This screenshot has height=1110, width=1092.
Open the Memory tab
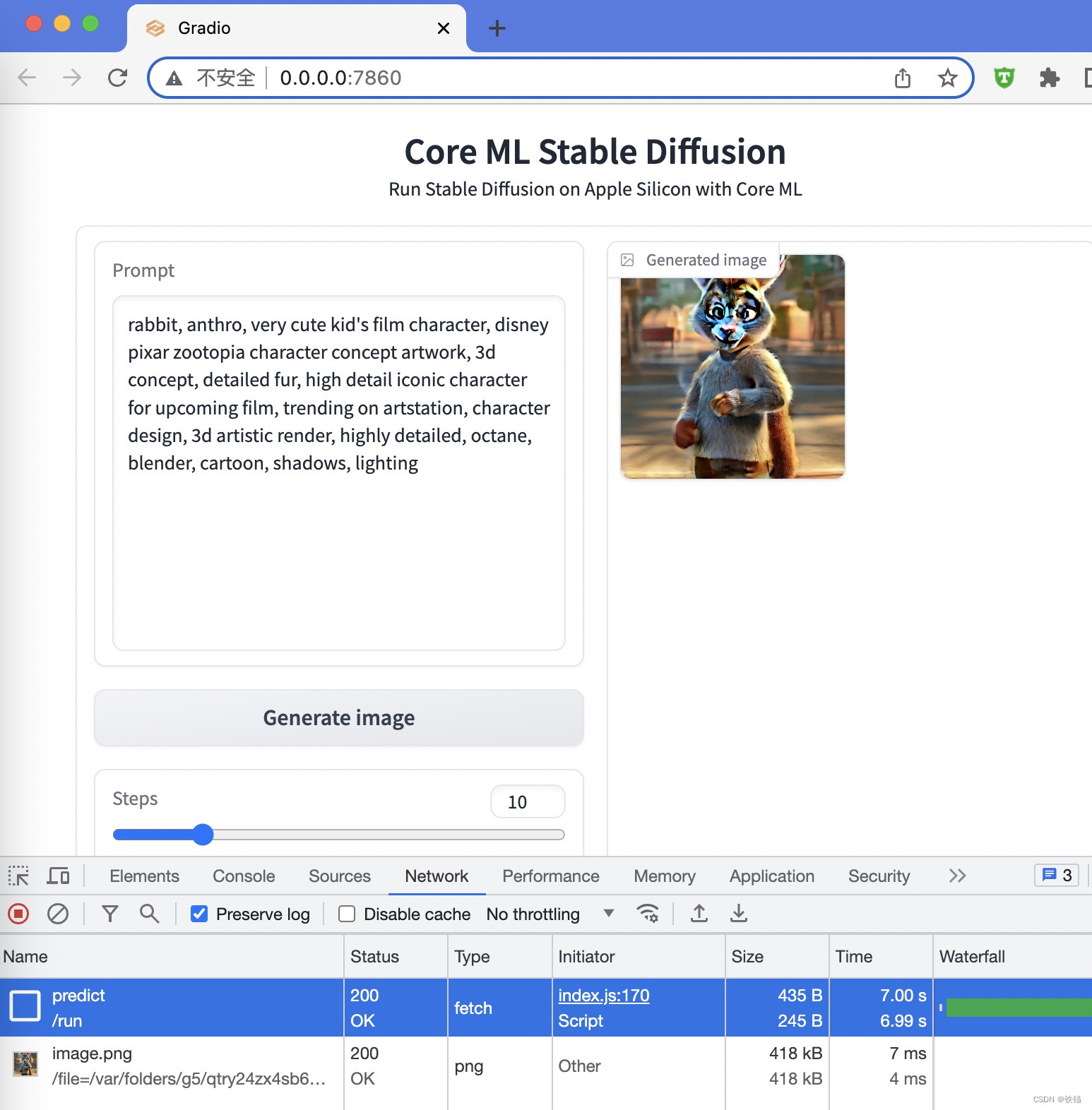point(665,876)
